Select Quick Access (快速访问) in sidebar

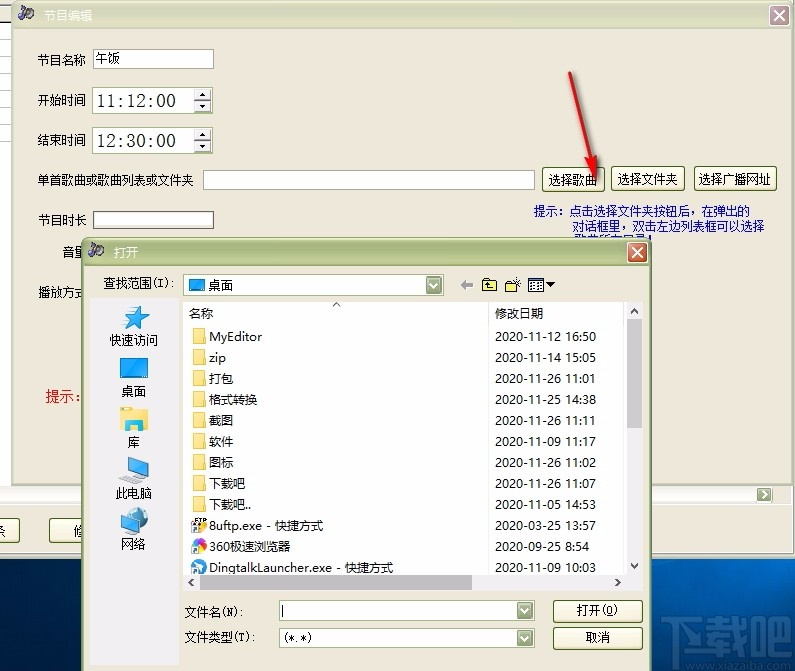(x=134, y=326)
